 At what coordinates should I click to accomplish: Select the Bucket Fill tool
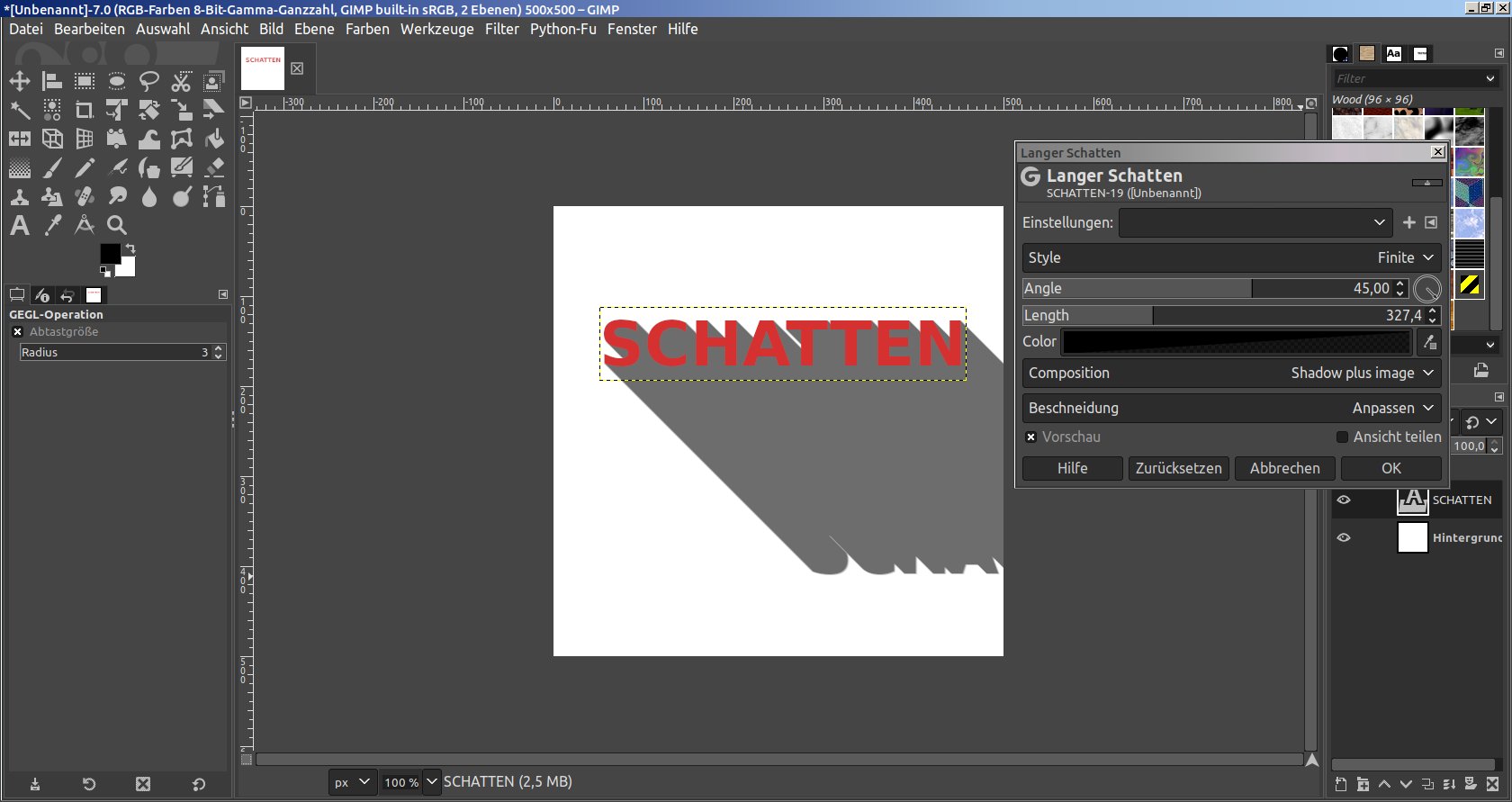(214, 140)
